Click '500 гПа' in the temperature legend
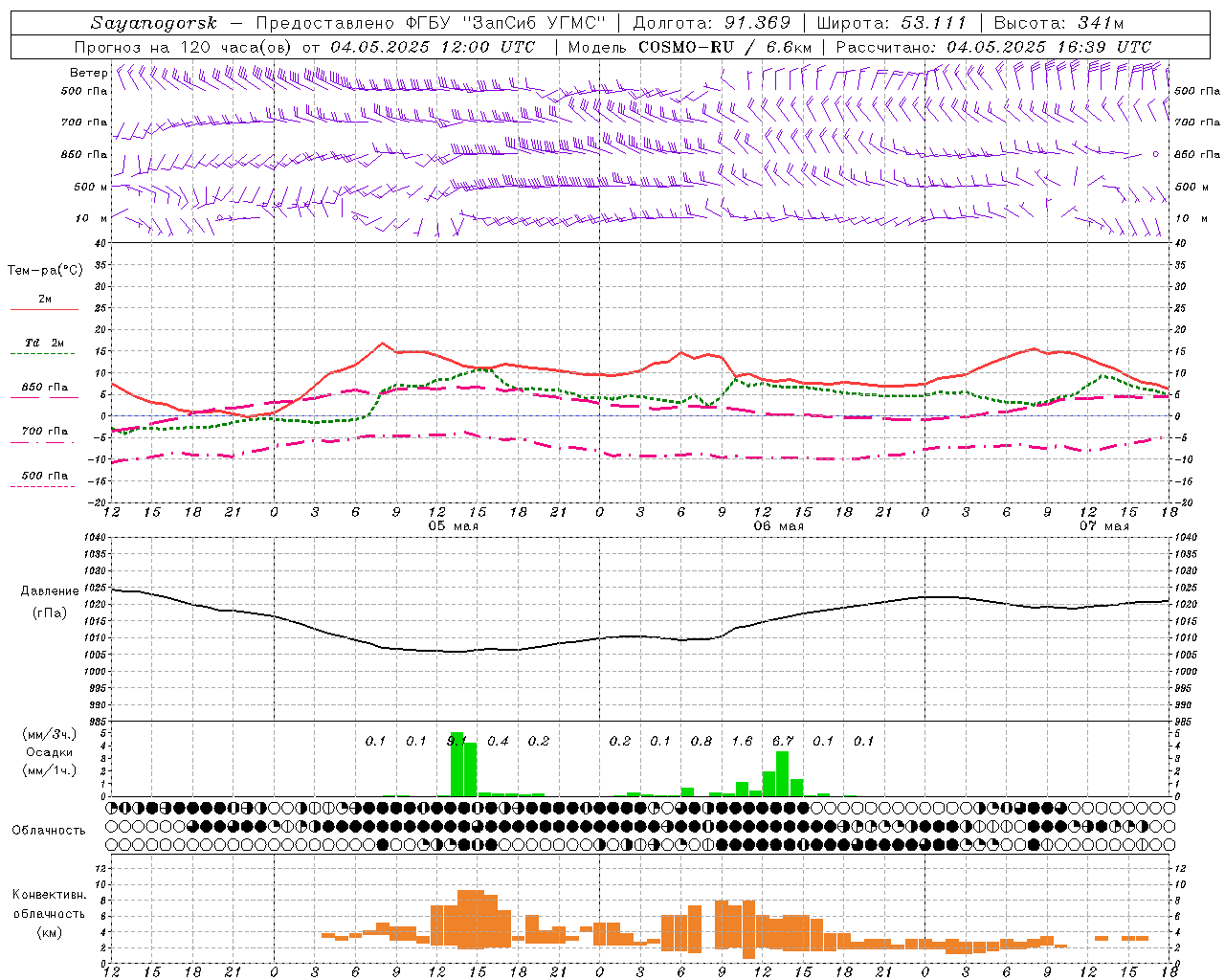 pyautogui.click(x=45, y=475)
